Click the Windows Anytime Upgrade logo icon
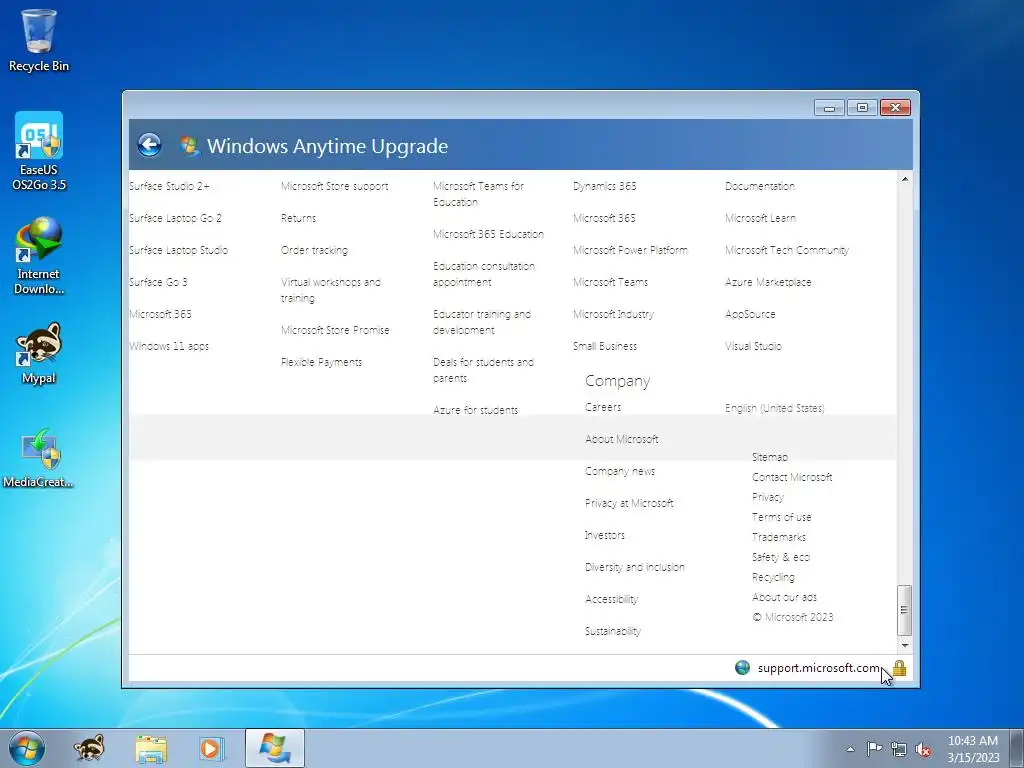Image resolution: width=1024 pixels, height=768 pixels. click(189, 146)
